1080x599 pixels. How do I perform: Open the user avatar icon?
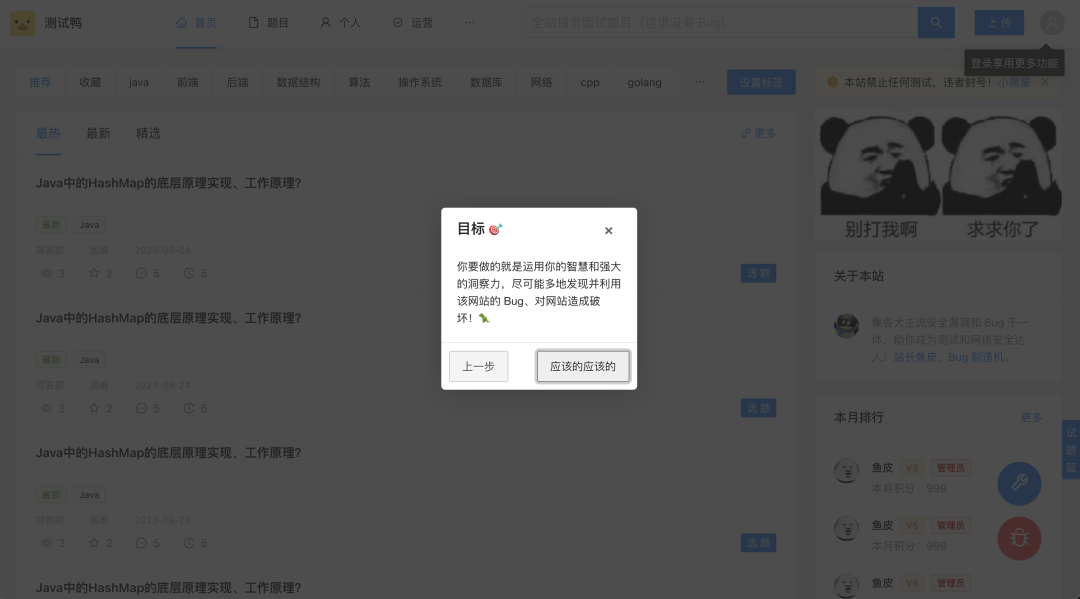pyautogui.click(x=1052, y=22)
